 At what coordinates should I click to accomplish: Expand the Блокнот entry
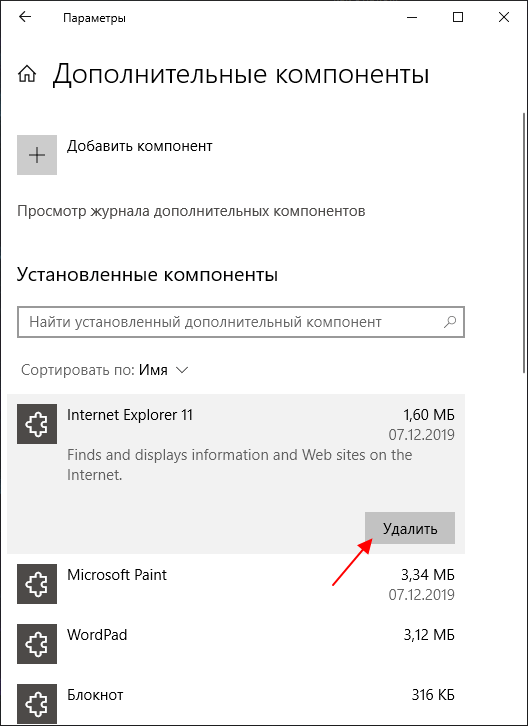pos(236,704)
